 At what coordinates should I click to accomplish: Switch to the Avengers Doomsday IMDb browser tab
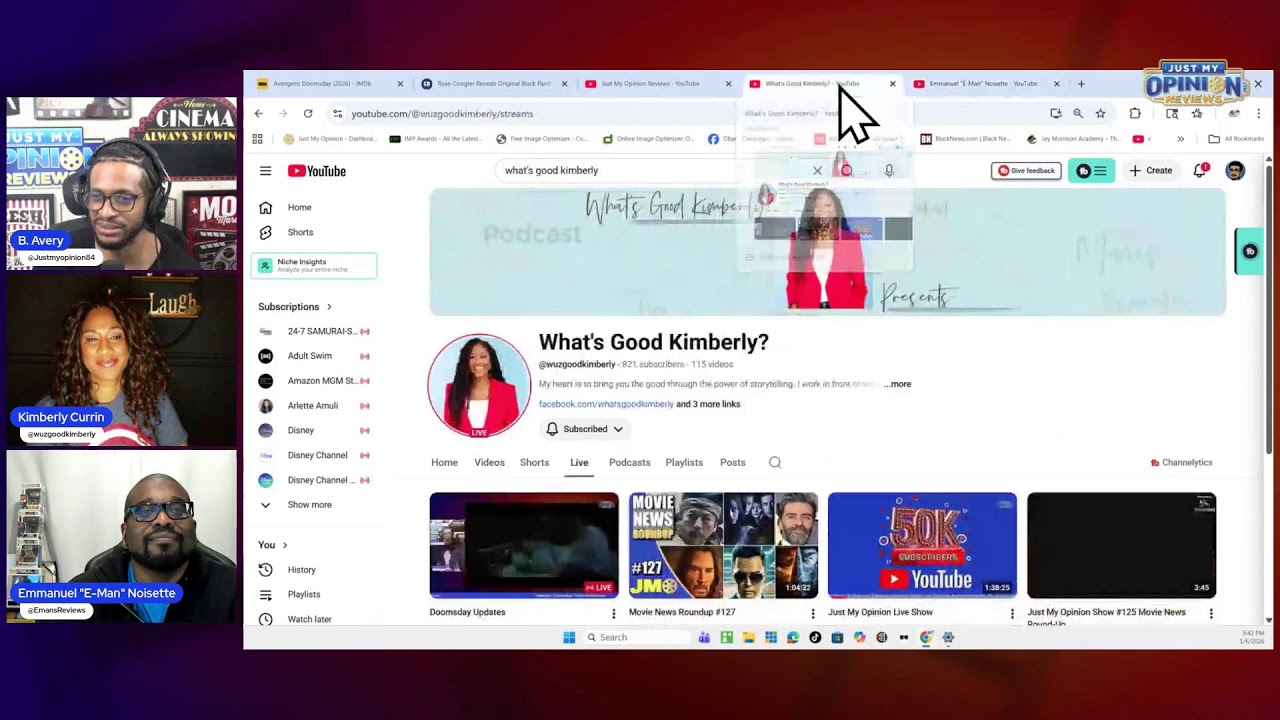pos(329,84)
